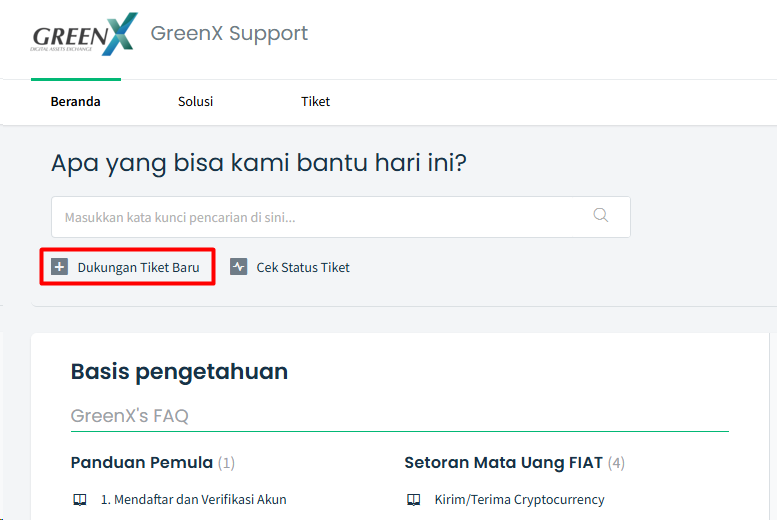Go to the Tiket tab
This screenshot has height=520, width=777.
pos(315,102)
